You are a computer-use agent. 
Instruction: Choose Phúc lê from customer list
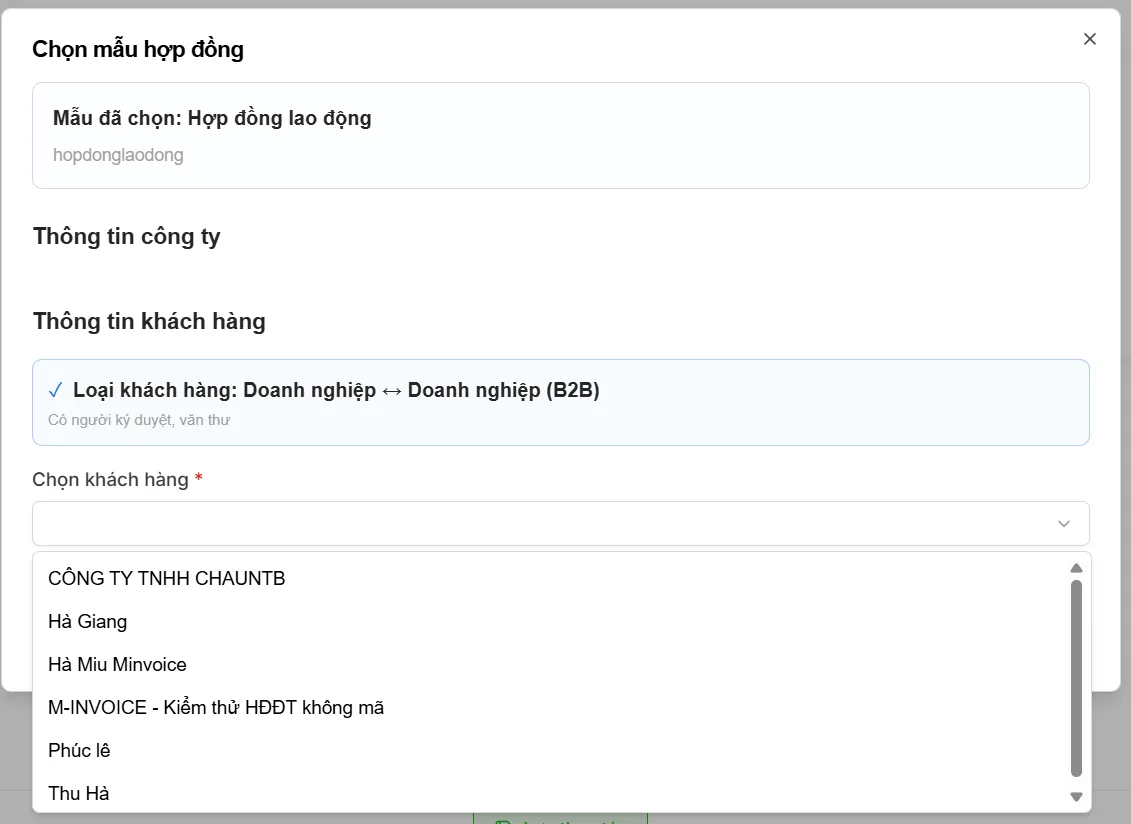pyautogui.click(x=79, y=750)
